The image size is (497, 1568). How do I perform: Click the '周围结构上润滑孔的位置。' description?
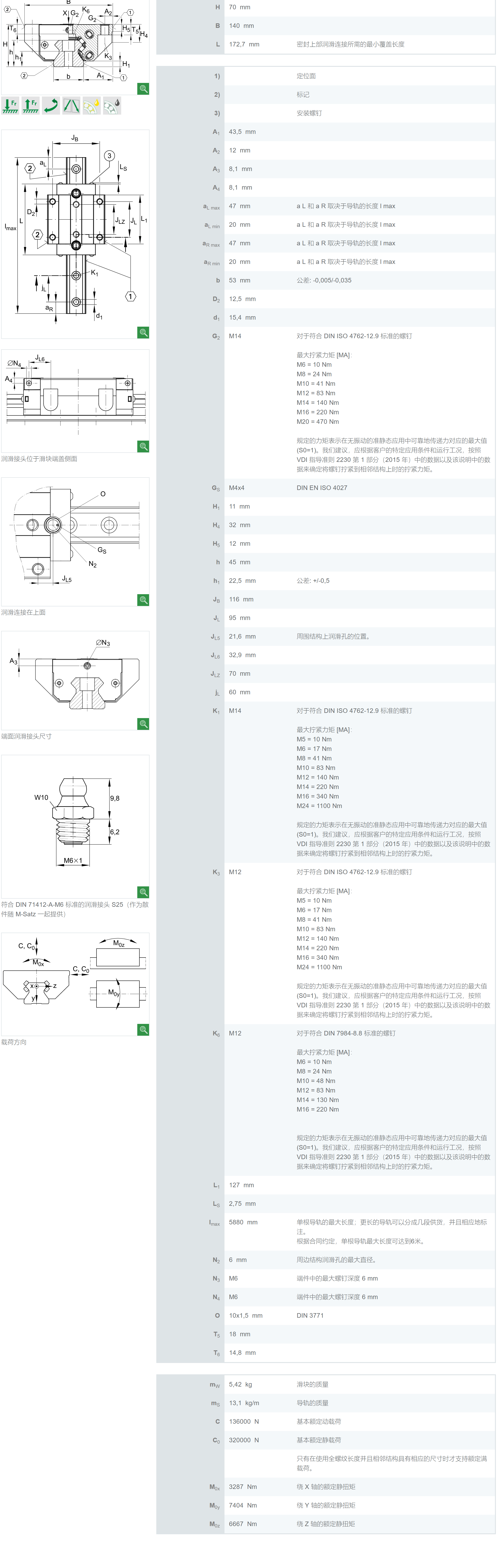pyautogui.click(x=334, y=637)
